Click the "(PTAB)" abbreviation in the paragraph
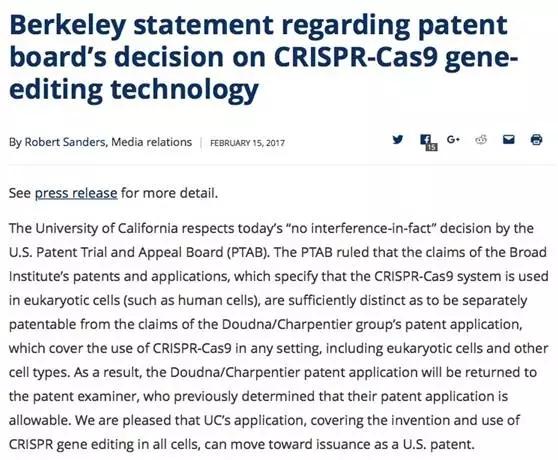 (x=249, y=252)
